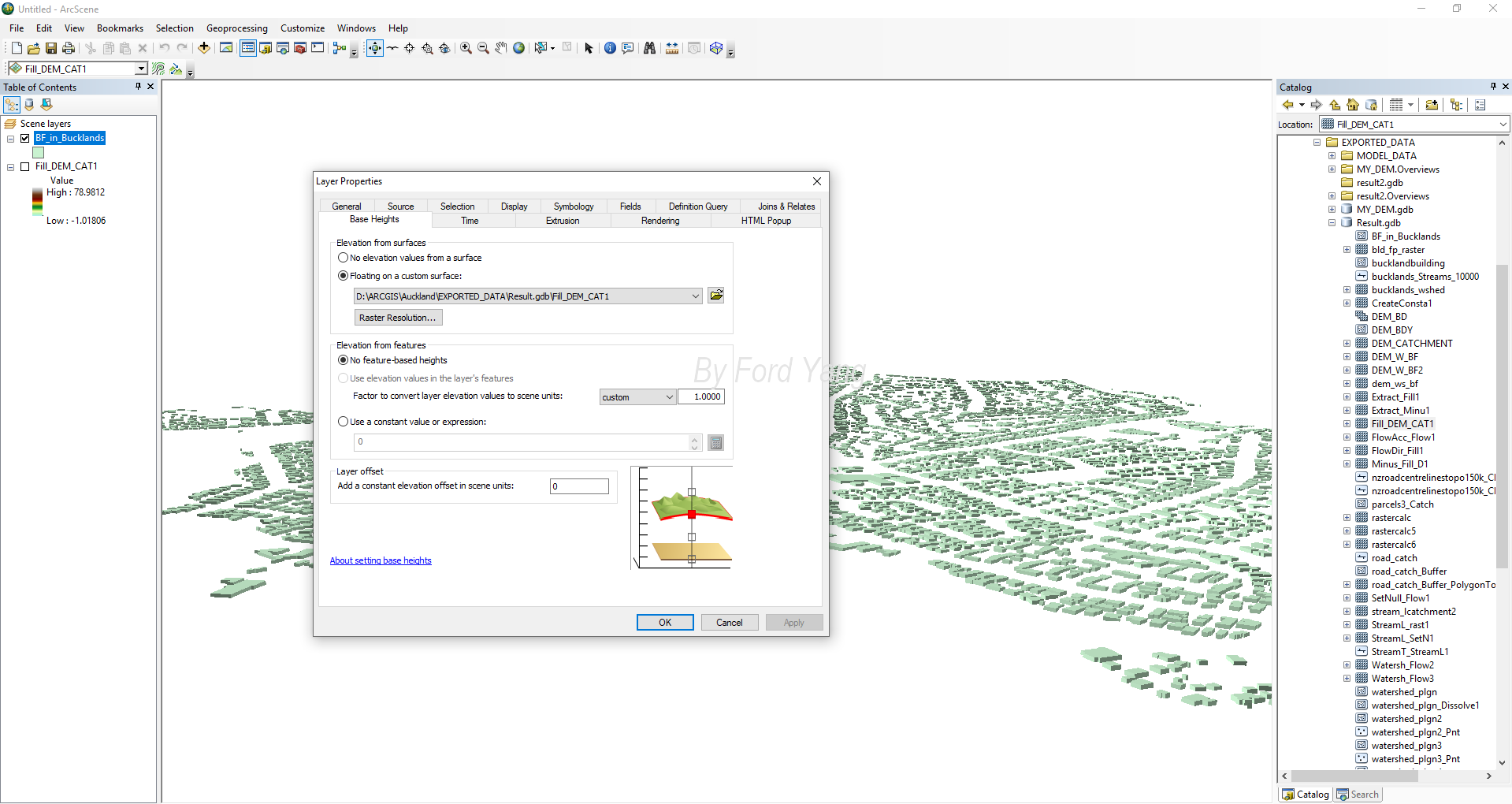Click the HTML Popup tool icon

pyautogui.click(x=628, y=48)
